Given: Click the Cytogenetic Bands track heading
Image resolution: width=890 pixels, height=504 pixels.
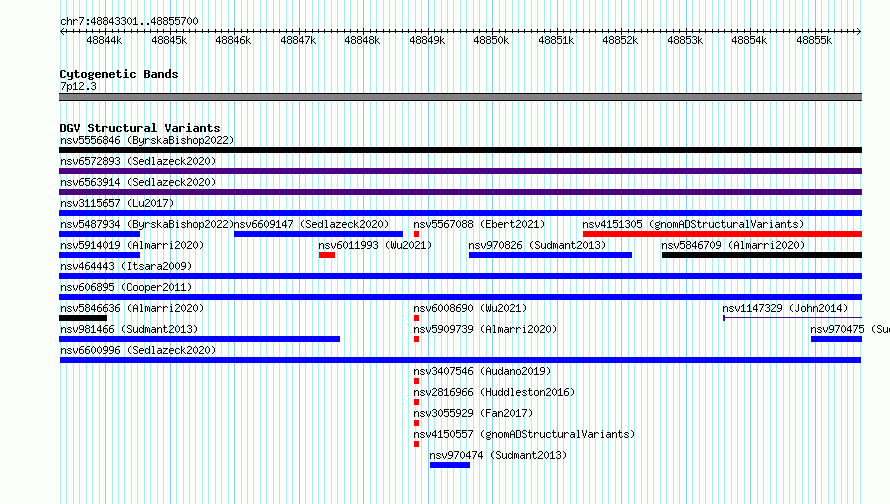Looking at the screenshot, I should [x=119, y=74].
